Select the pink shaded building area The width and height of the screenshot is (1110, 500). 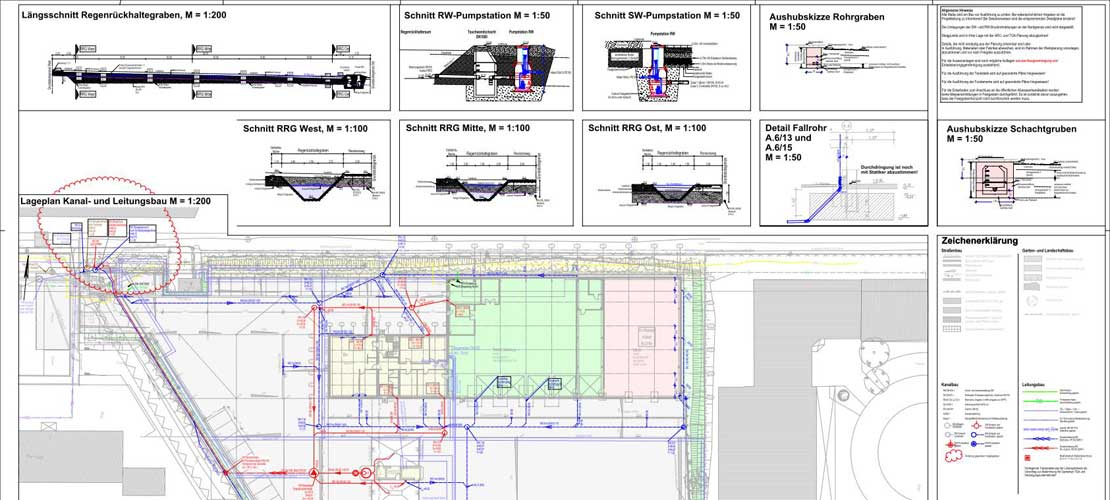click(x=640, y=336)
